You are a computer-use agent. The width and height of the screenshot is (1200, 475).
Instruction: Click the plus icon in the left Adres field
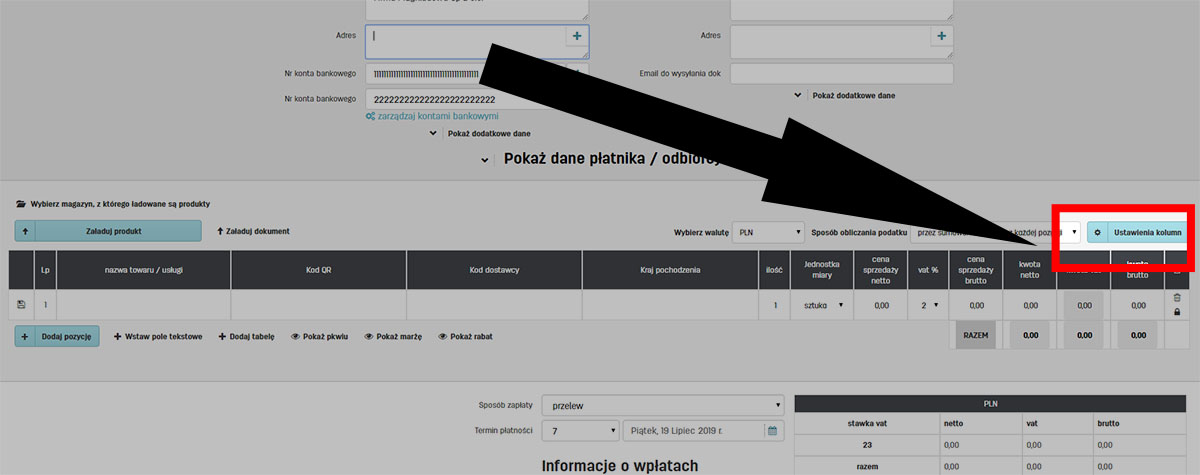(x=576, y=36)
